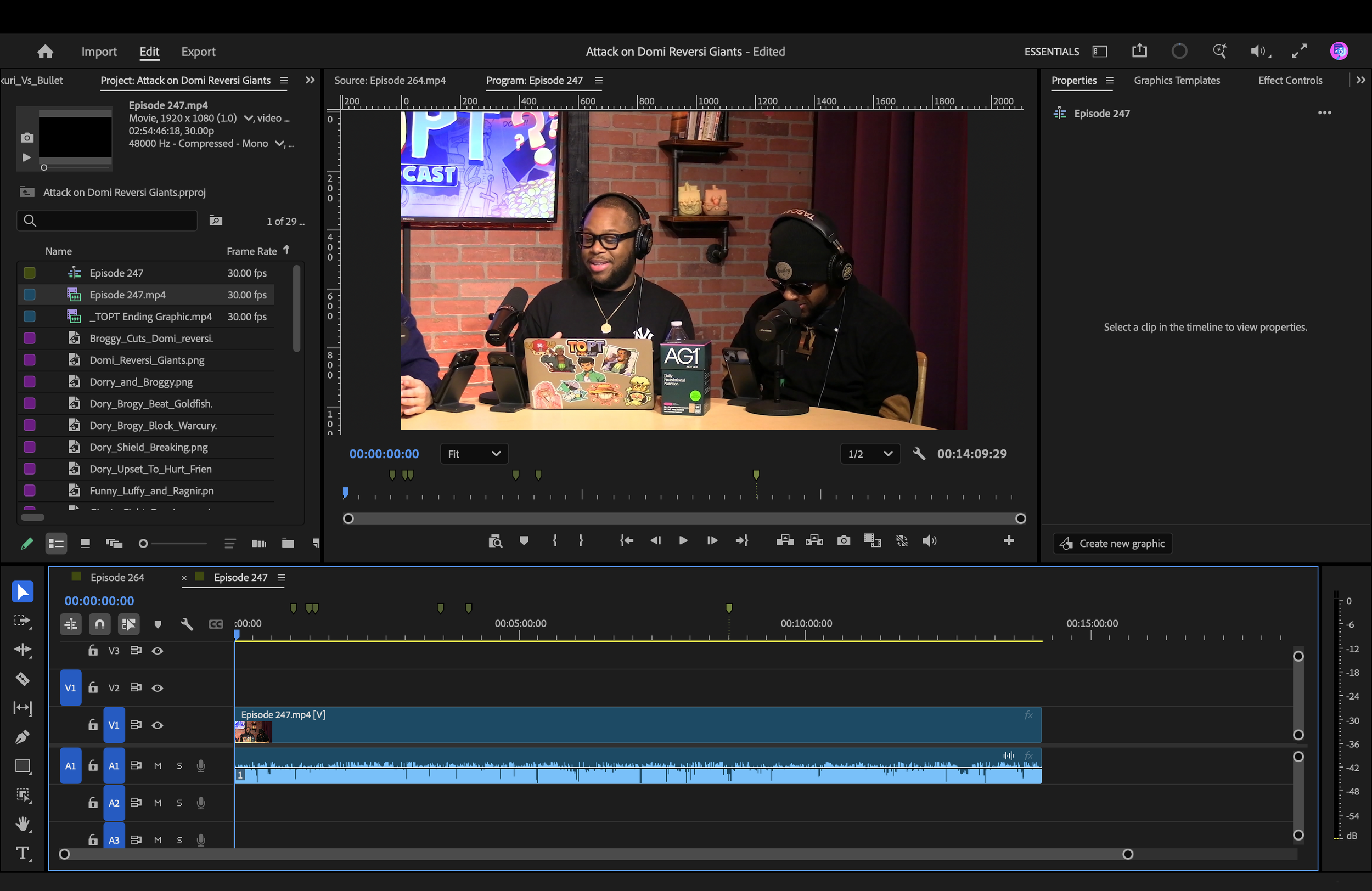
Task: Mute the A1 audio track
Action: (x=158, y=766)
